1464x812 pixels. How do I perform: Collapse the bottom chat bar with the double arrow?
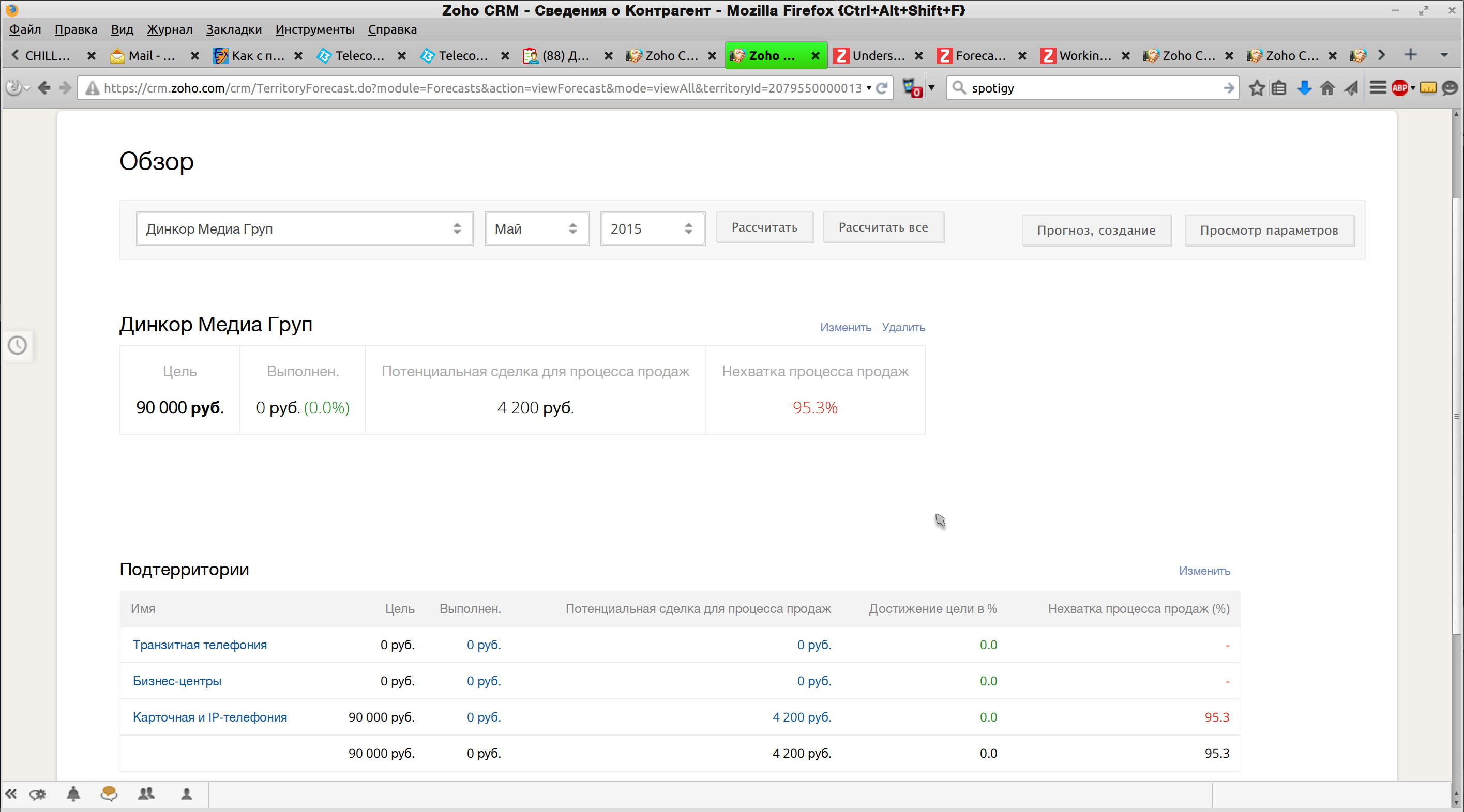pyautogui.click(x=11, y=794)
